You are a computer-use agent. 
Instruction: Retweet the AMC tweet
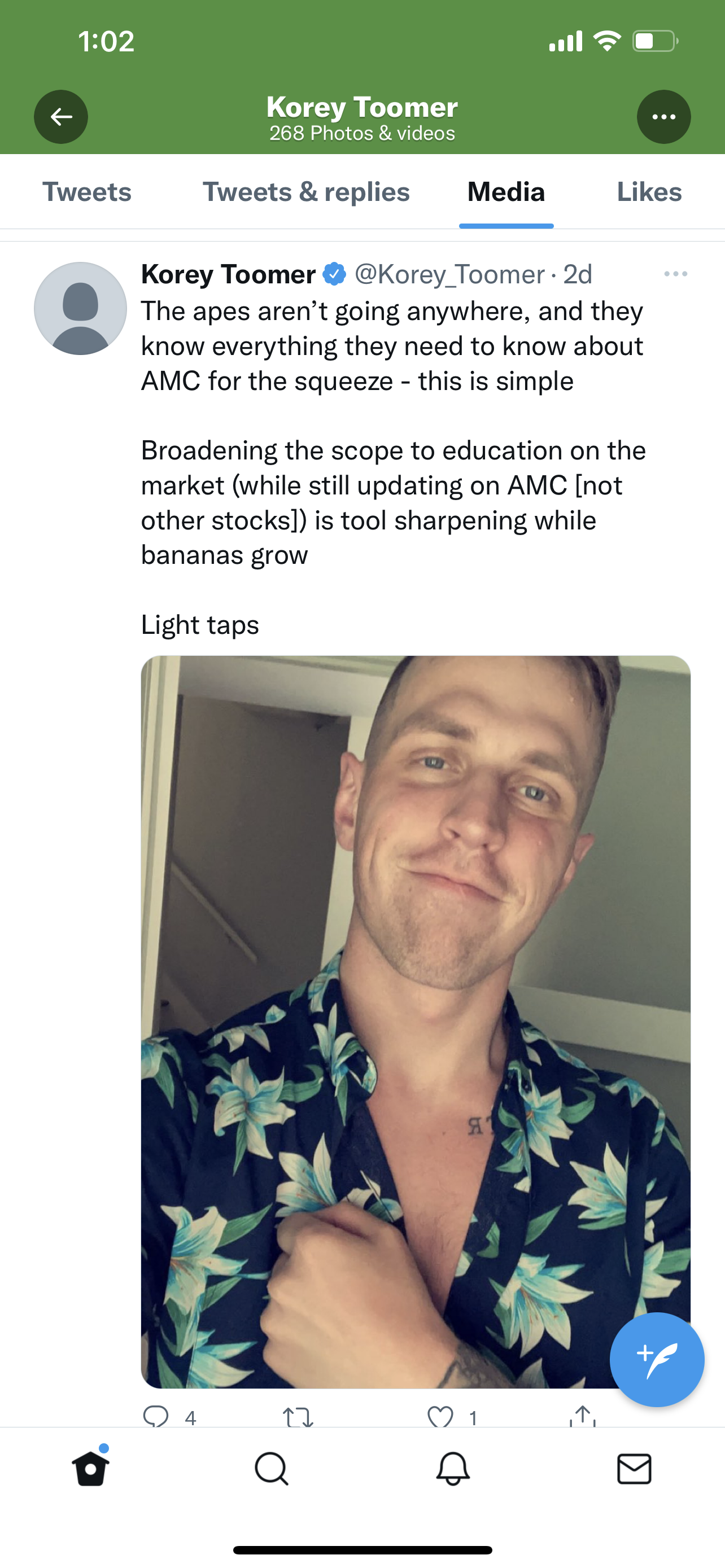[x=298, y=1417]
